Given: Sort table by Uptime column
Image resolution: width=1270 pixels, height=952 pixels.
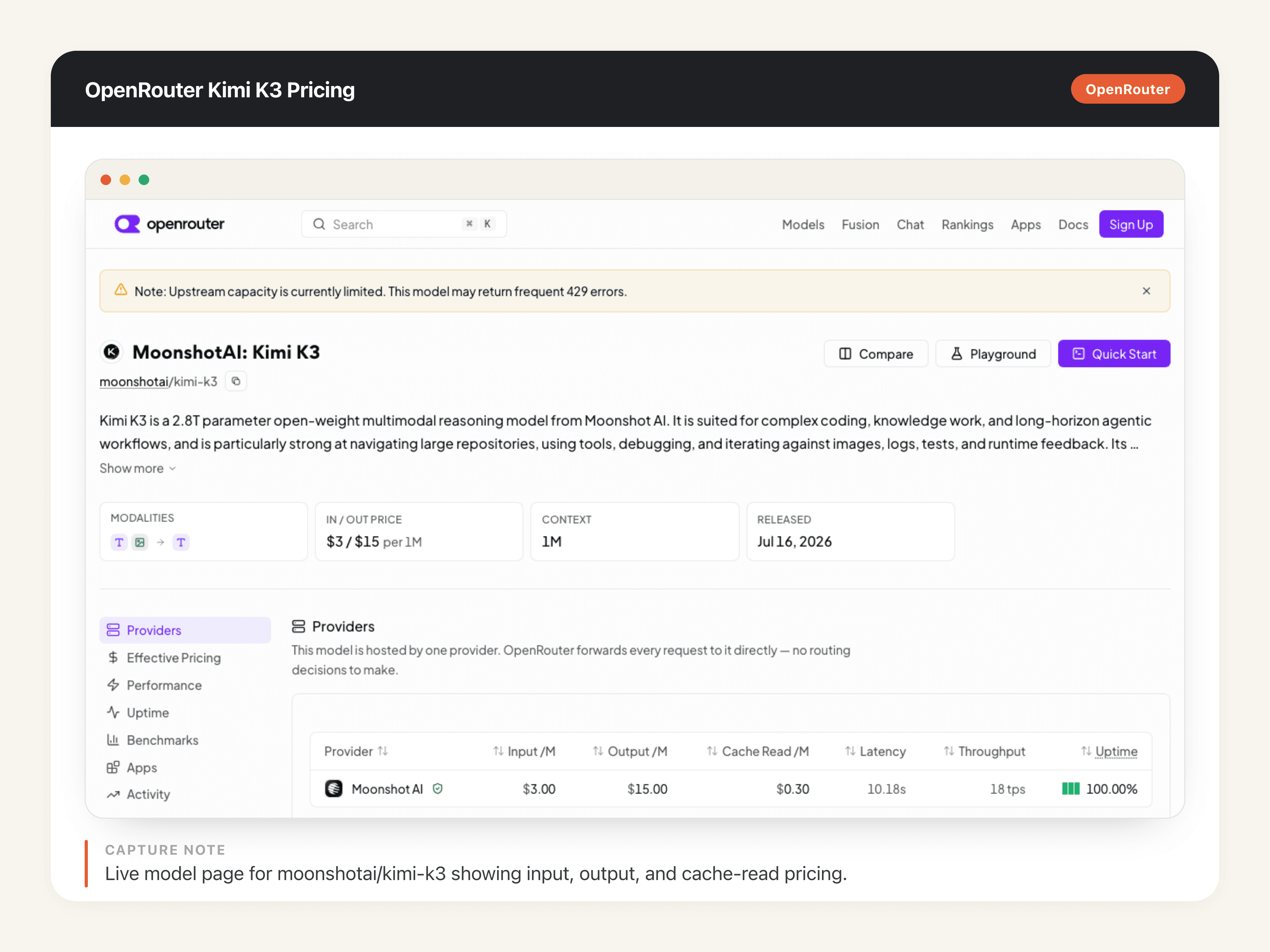Looking at the screenshot, I should (x=1109, y=751).
